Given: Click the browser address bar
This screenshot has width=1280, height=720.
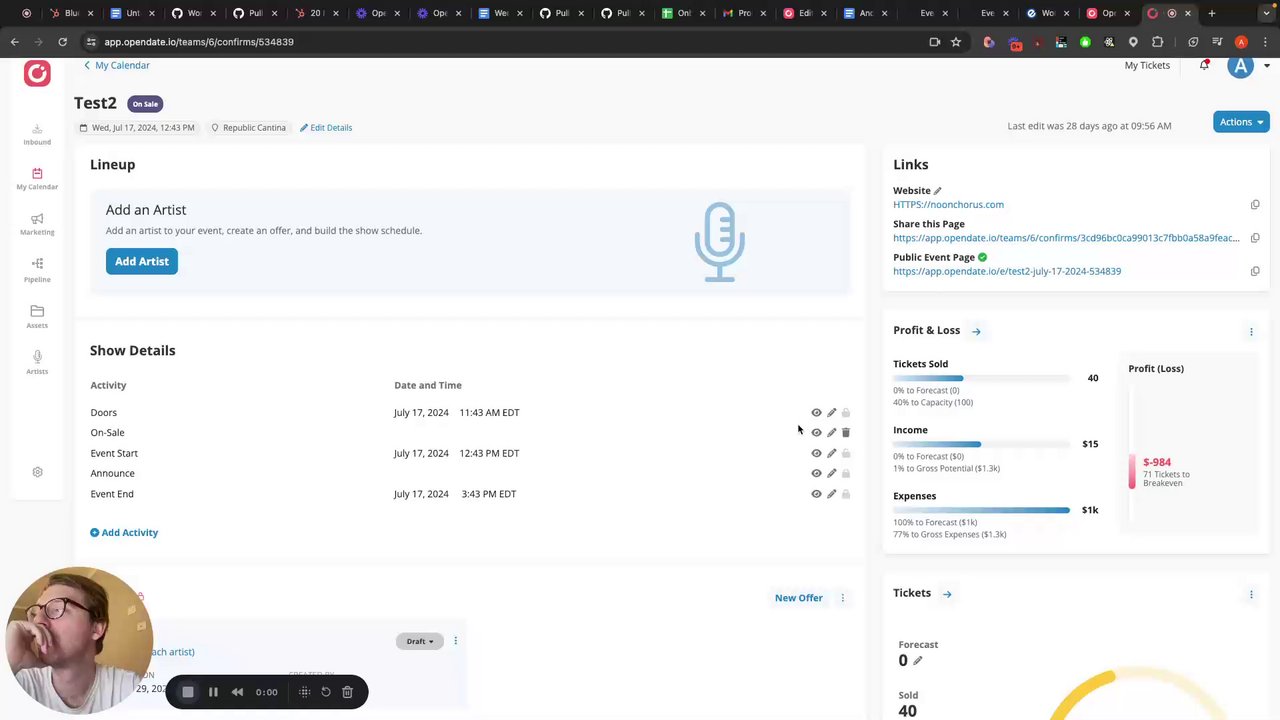Looking at the screenshot, I should [x=500, y=42].
